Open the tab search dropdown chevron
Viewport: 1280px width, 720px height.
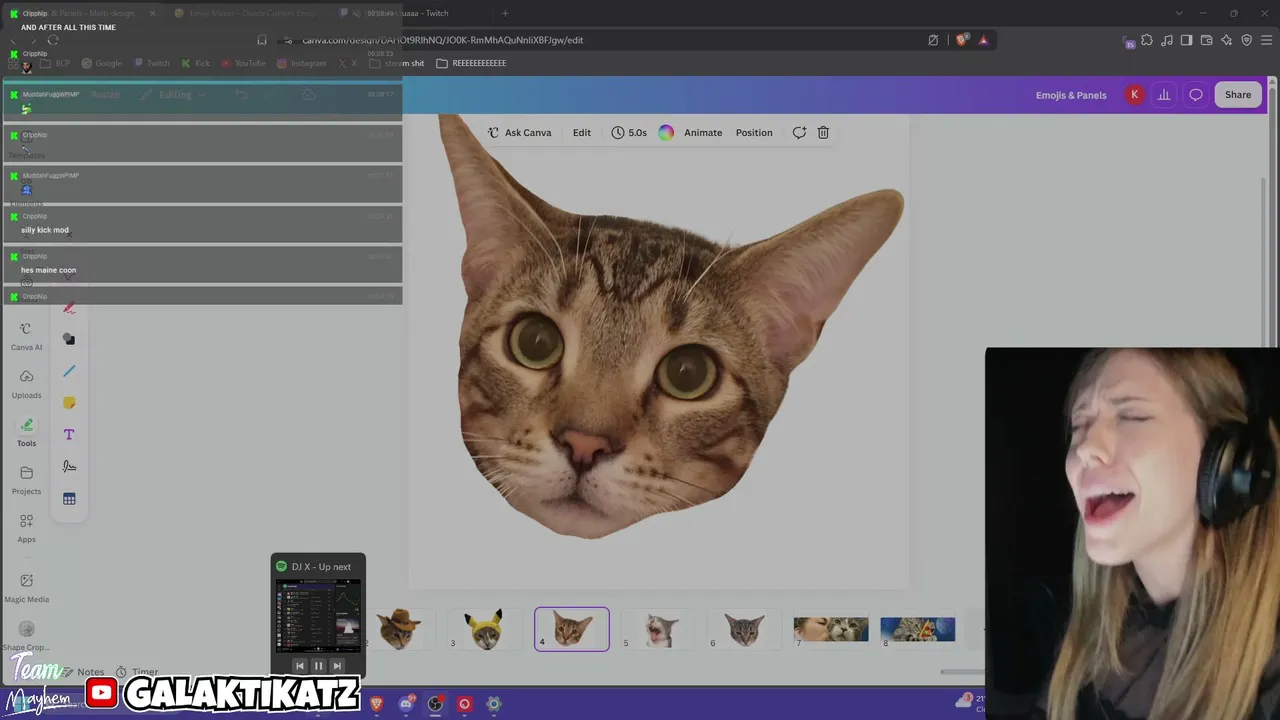pos(1179,13)
